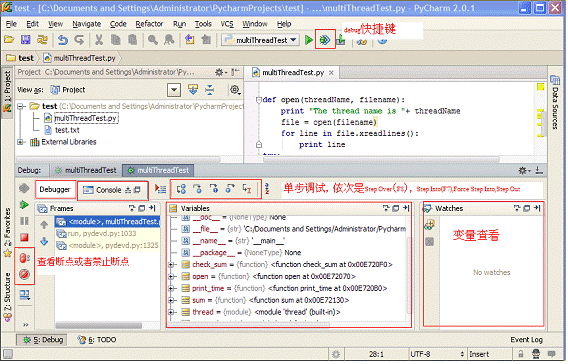Open the File menu
568x364 pixels.
11,24
